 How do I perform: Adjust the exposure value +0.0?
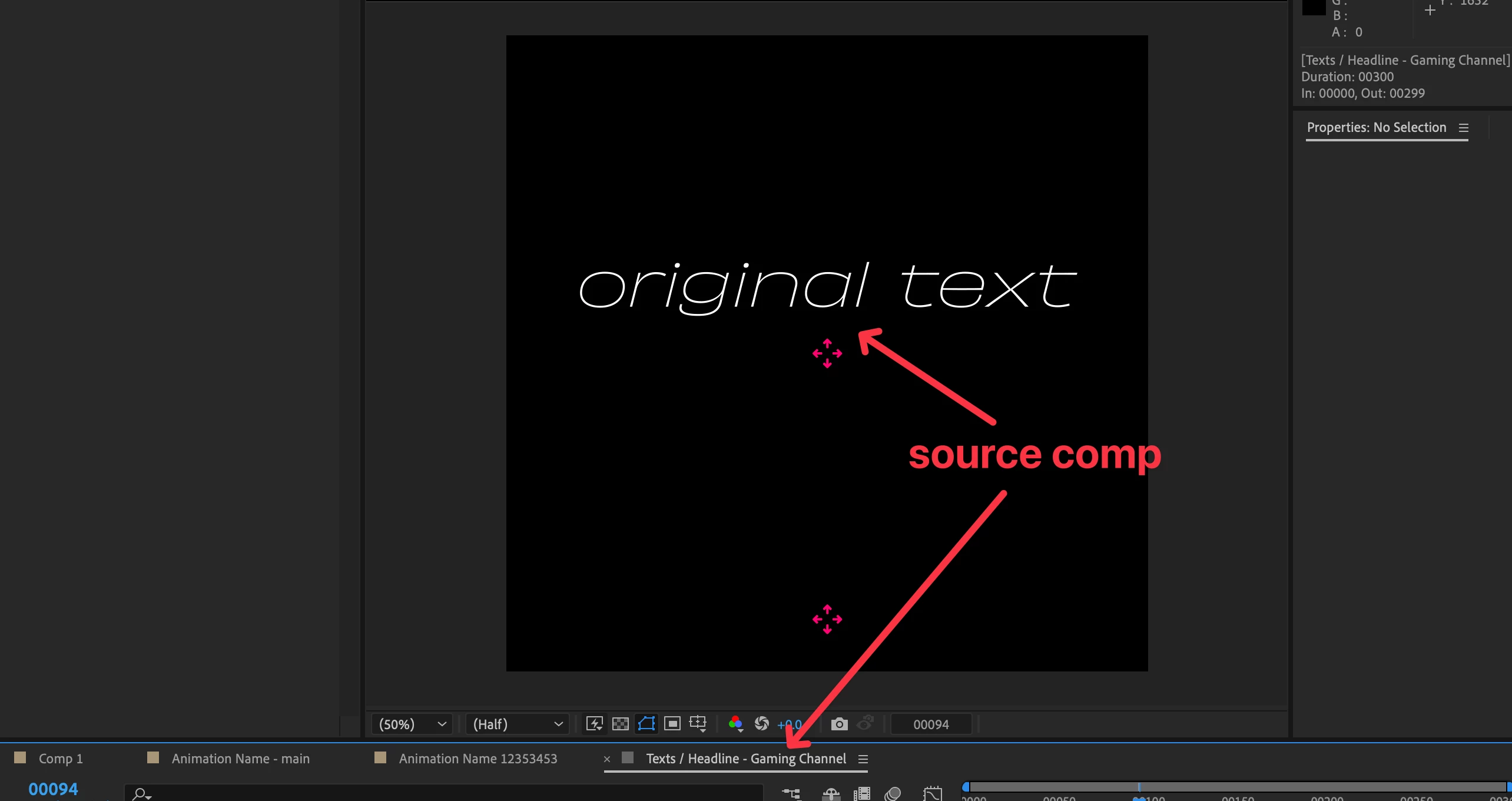click(x=788, y=725)
